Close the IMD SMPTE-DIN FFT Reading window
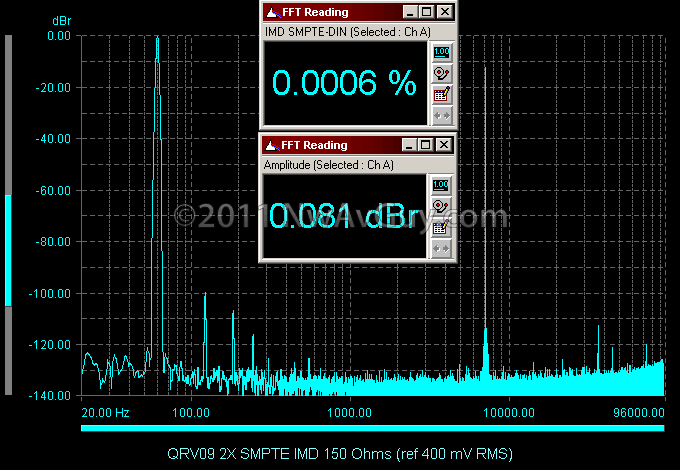The height and width of the screenshot is (470, 680). pyautogui.click(x=445, y=12)
